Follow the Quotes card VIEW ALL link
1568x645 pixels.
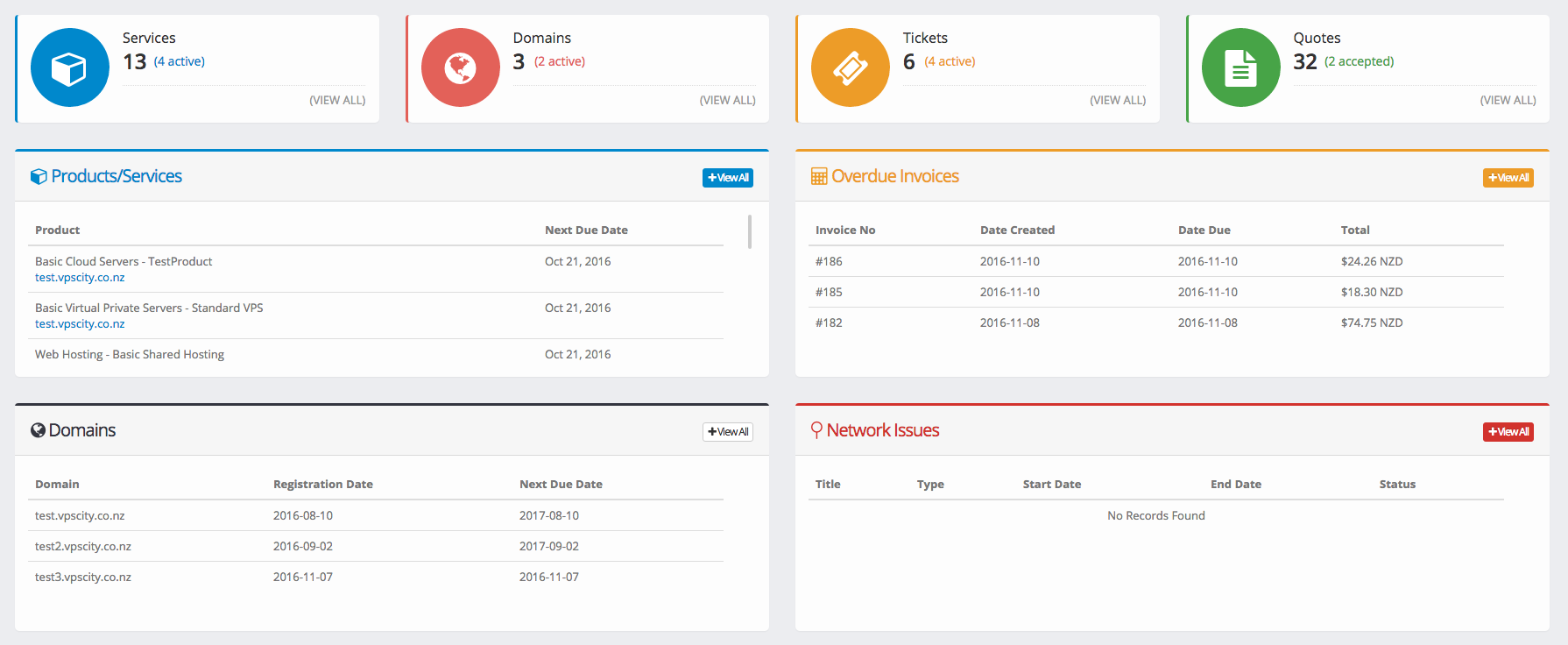pyautogui.click(x=1508, y=101)
